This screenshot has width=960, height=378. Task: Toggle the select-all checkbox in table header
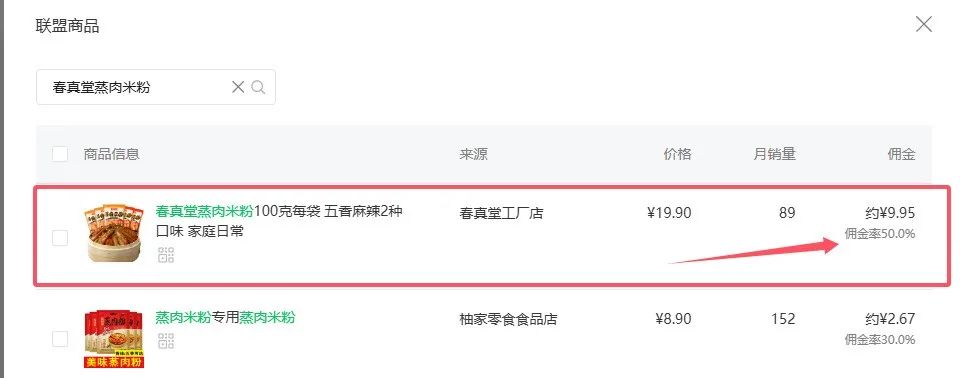coord(60,154)
